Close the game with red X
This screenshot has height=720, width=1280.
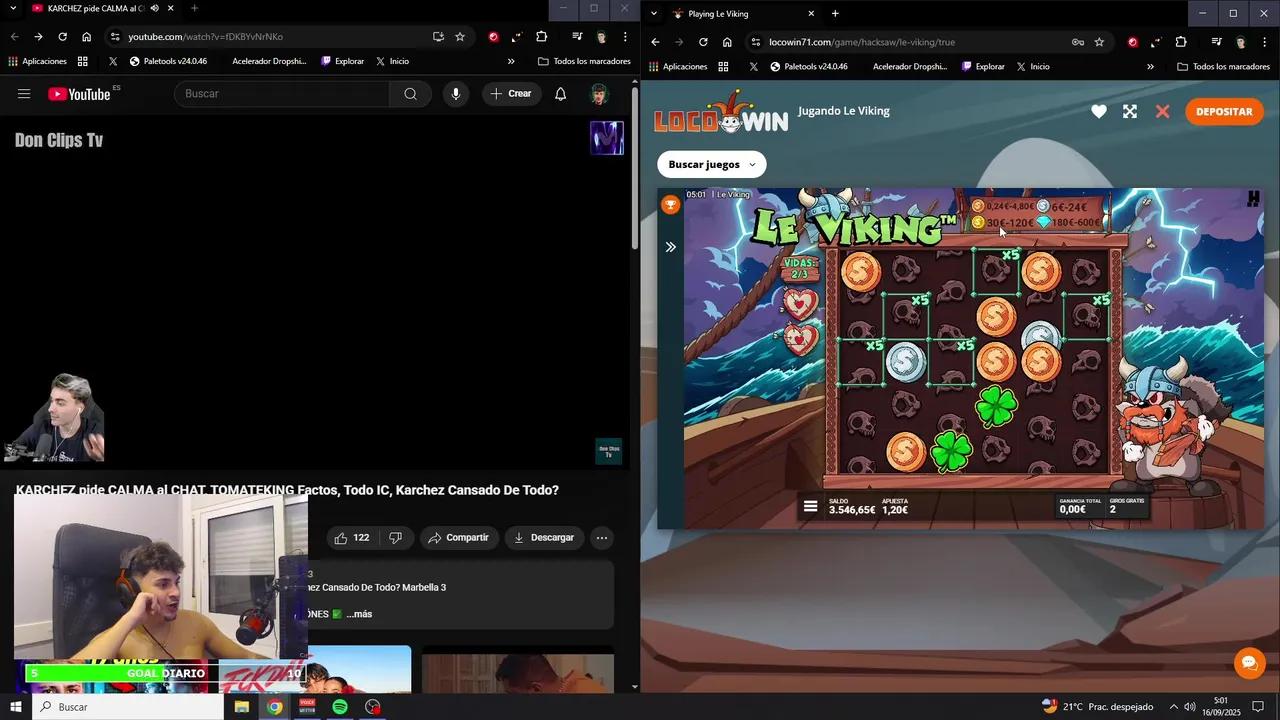pos(1162,112)
